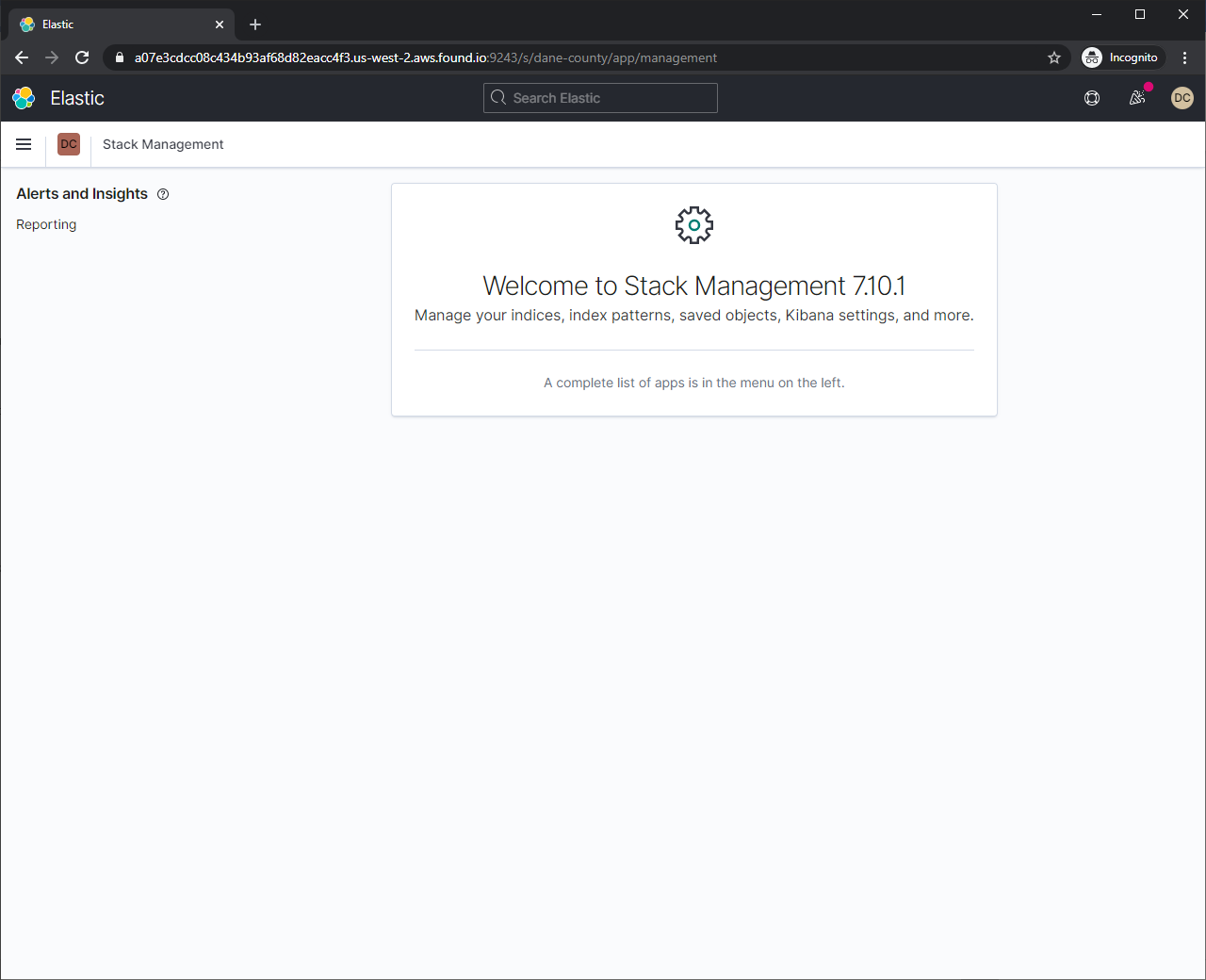Select the Elastic browser tab
The image size is (1206, 980).
[122, 24]
